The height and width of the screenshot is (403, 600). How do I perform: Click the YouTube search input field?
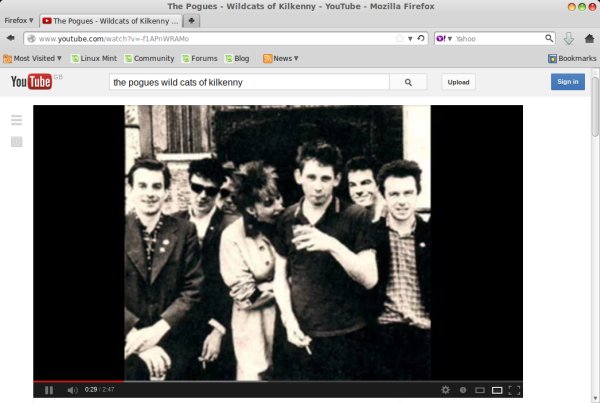pyautogui.click(x=249, y=82)
